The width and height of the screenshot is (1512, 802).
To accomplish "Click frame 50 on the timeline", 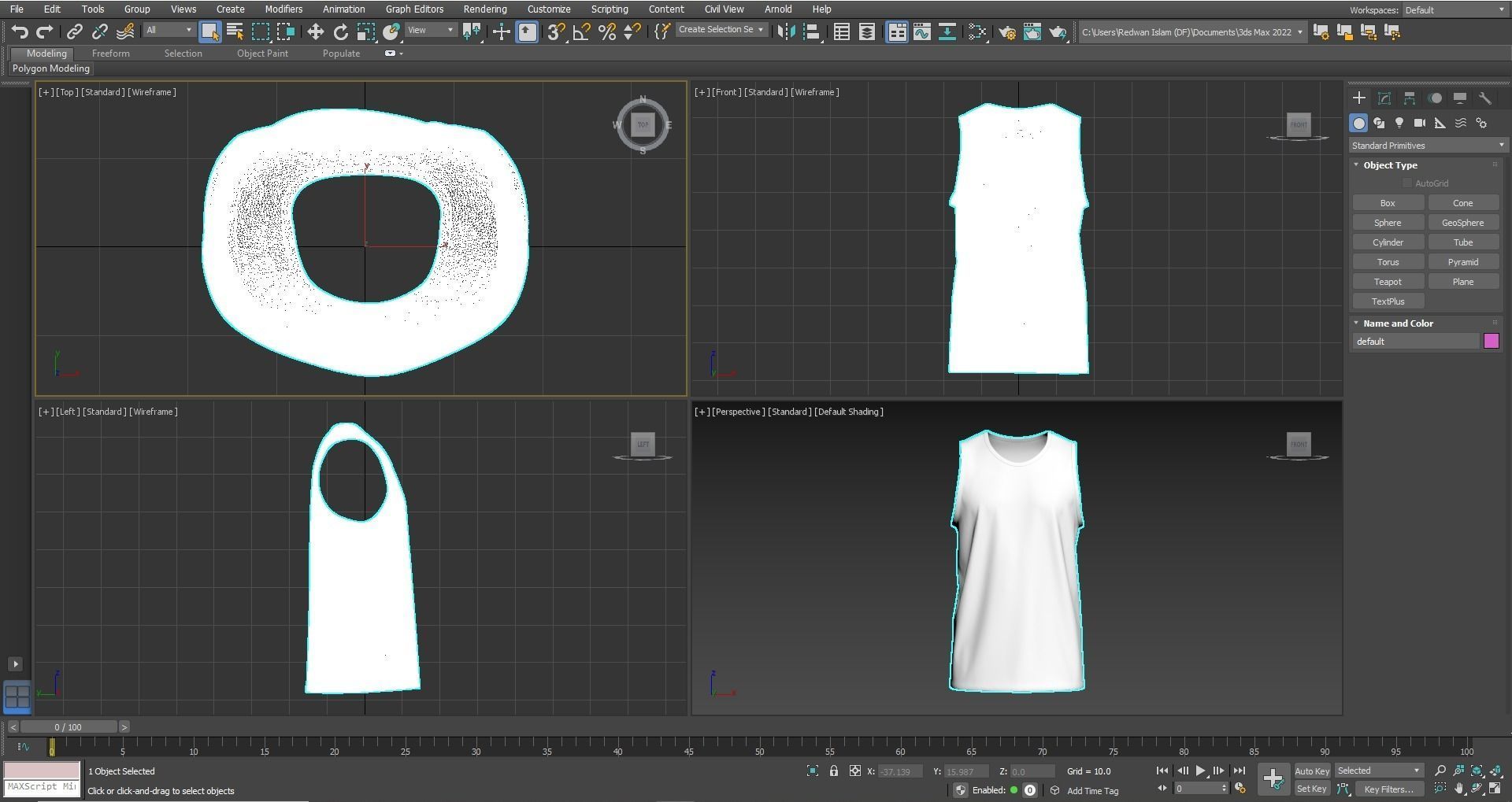I will 758,747.
